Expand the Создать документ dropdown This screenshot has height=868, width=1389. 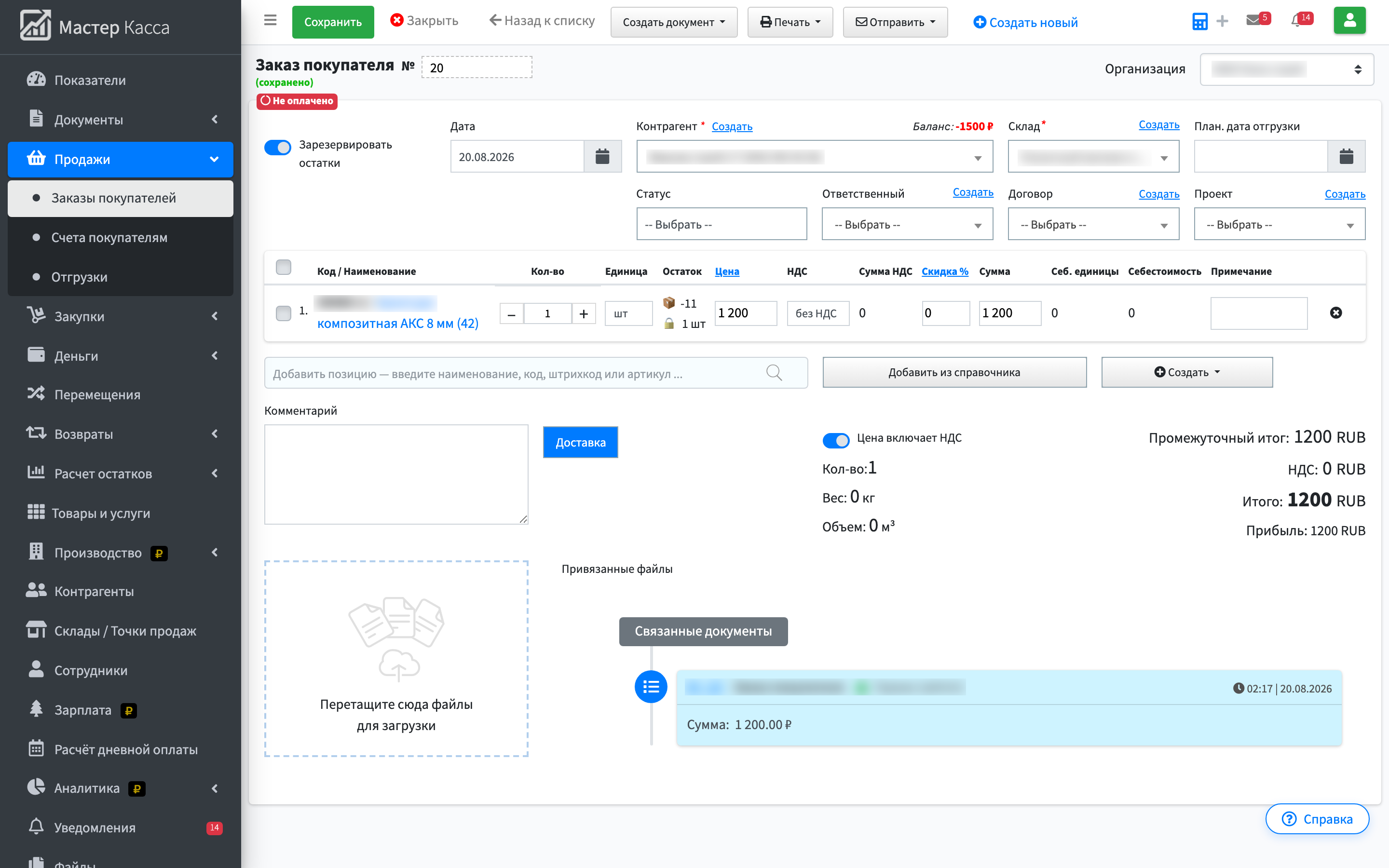tap(674, 22)
